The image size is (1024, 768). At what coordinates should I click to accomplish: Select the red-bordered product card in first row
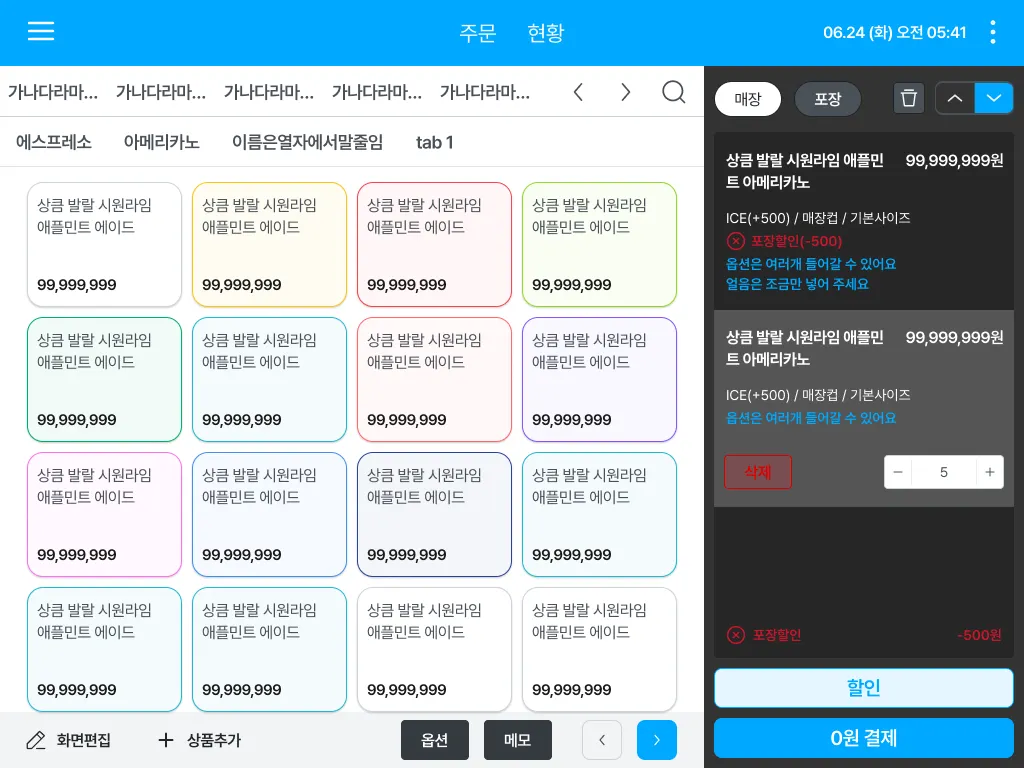pyautogui.click(x=434, y=244)
